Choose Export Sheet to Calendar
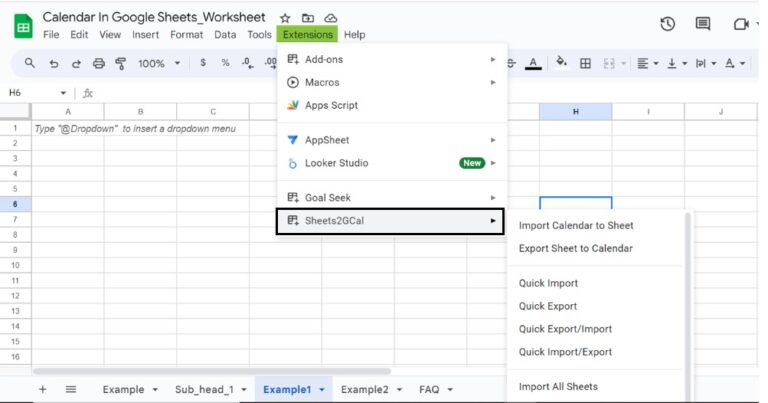This screenshot has height=403, width=768. tap(576, 248)
